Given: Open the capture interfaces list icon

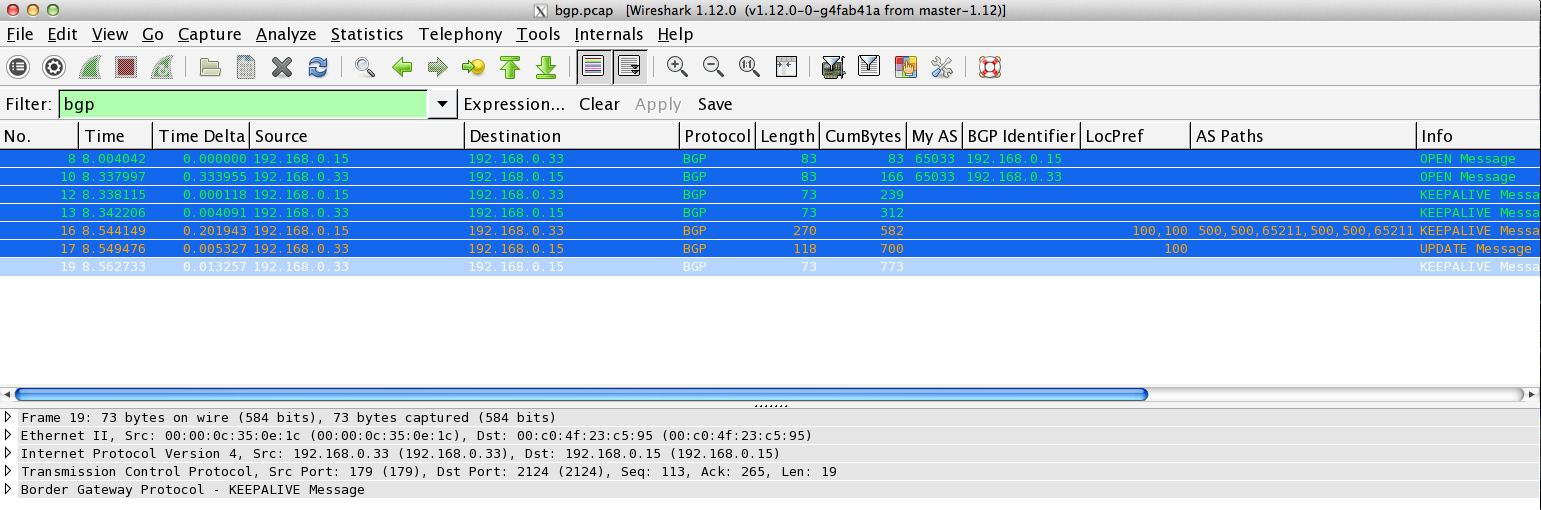Looking at the screenshot, I should (18, 67).
